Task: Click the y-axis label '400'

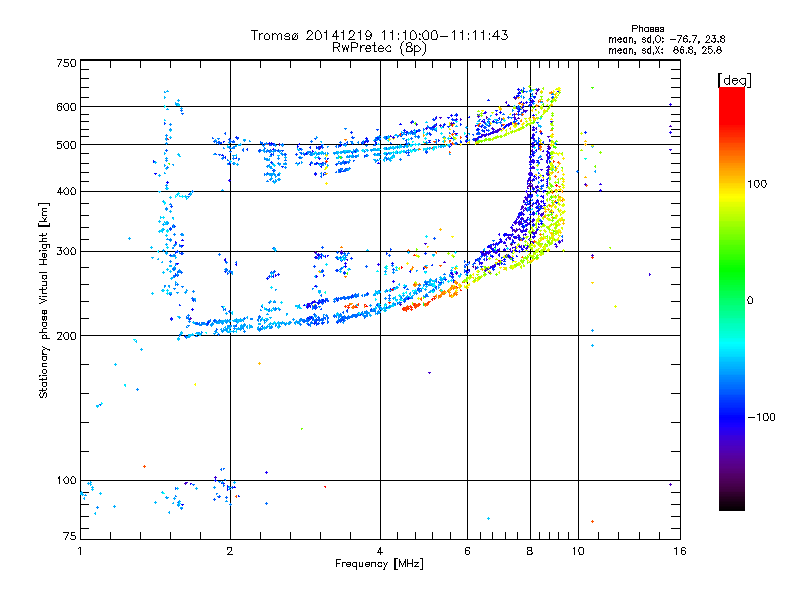Action: pyautogui.click(x=67, y=191)
